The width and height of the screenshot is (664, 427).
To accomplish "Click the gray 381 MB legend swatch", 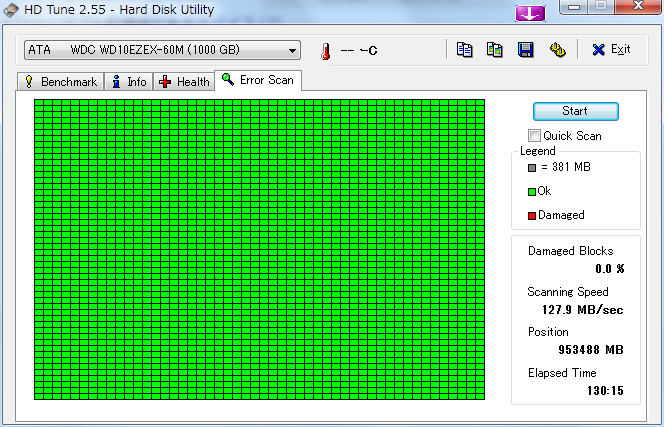I will coord(532,168).
